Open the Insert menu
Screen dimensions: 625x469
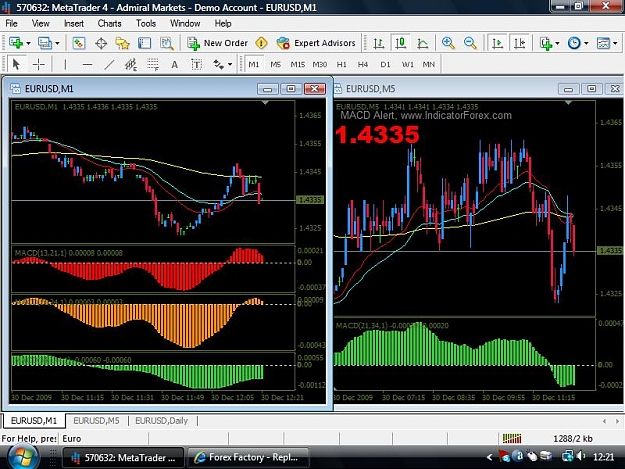pyautogui.click(x=74, y=24)
